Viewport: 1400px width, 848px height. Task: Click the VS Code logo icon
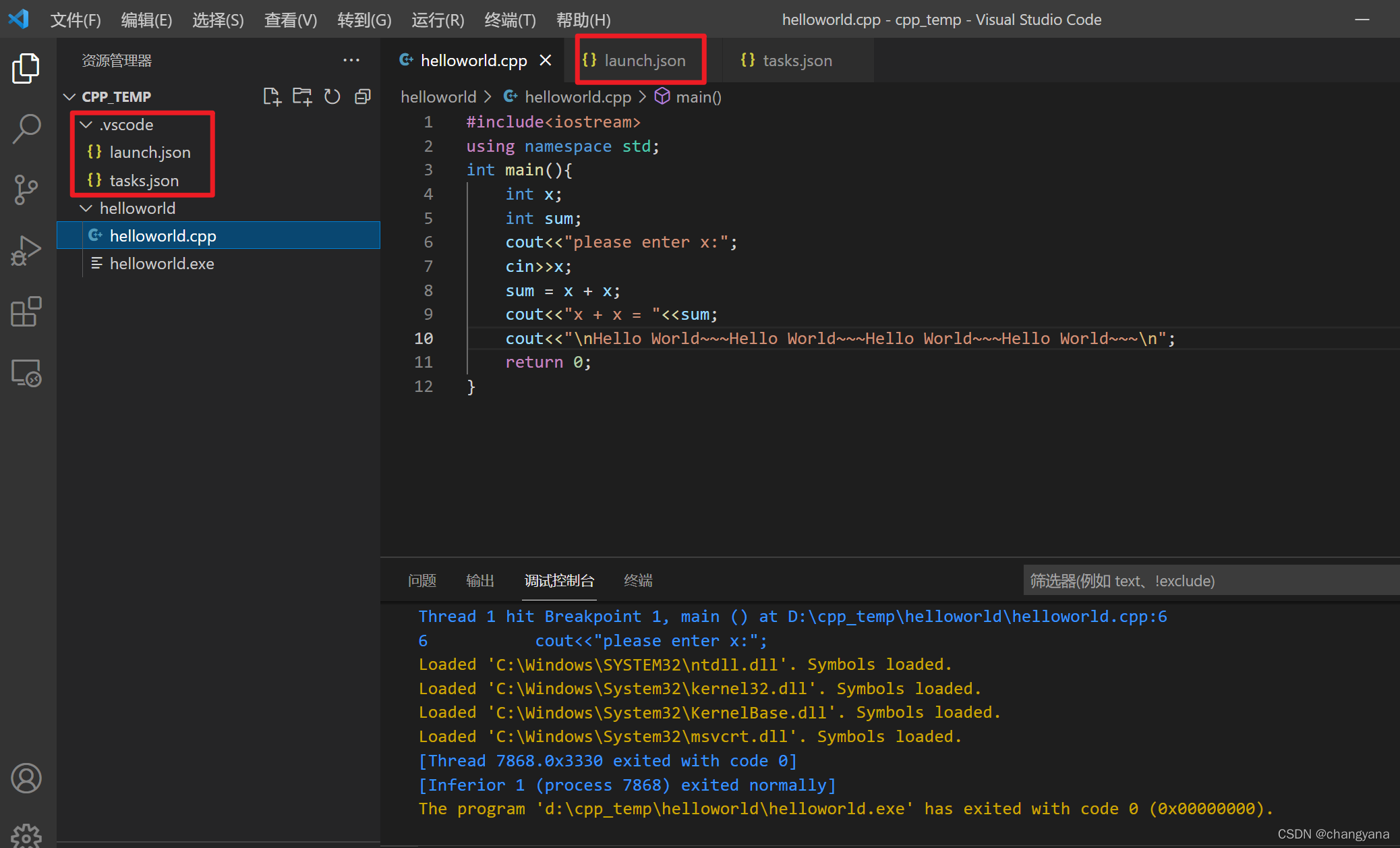tap(19, 19)
